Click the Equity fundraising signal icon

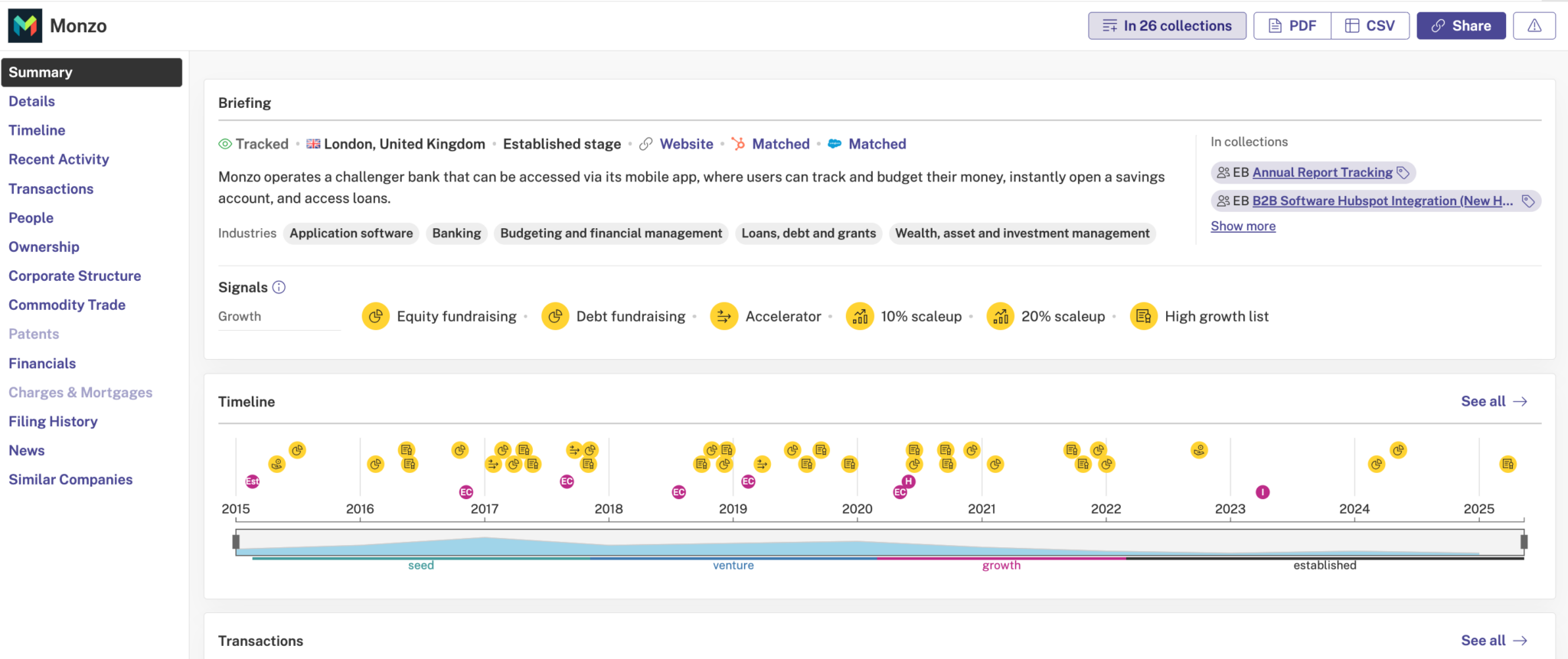tap(375, 316)
